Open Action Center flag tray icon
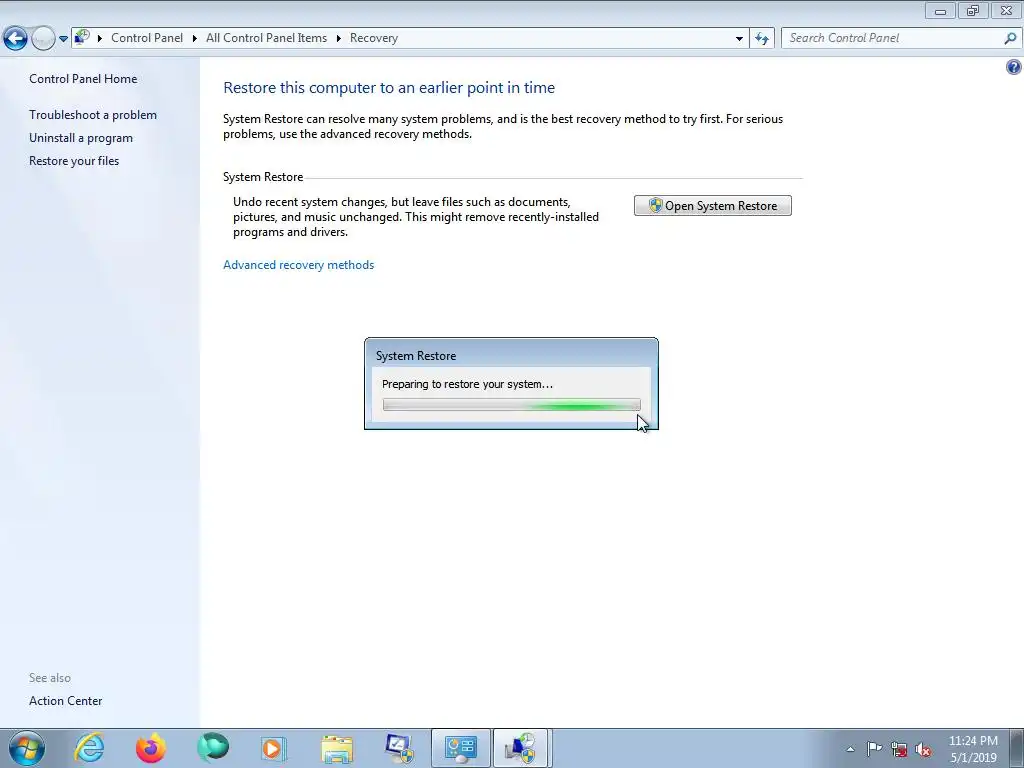Screen dimensions: 1024x768 click(x=874, y=749)
